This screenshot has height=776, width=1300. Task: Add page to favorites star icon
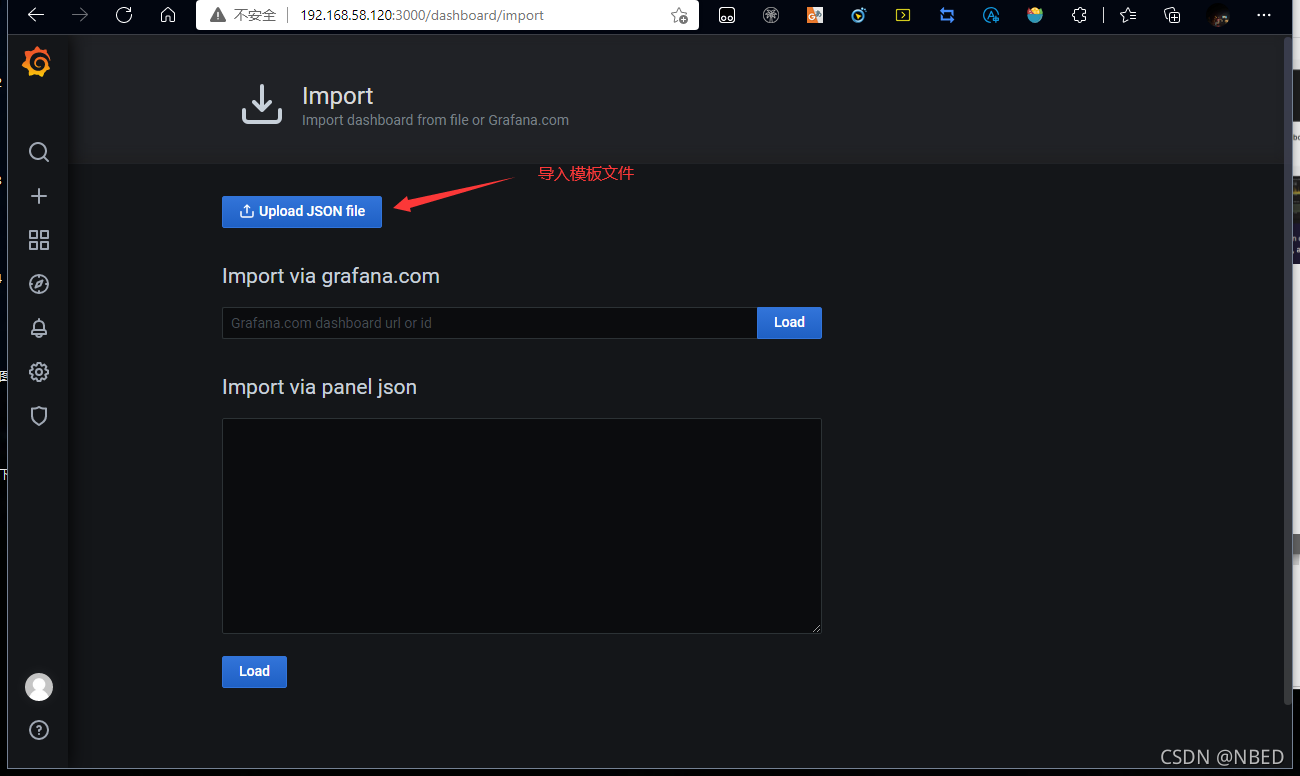point(679,15)
